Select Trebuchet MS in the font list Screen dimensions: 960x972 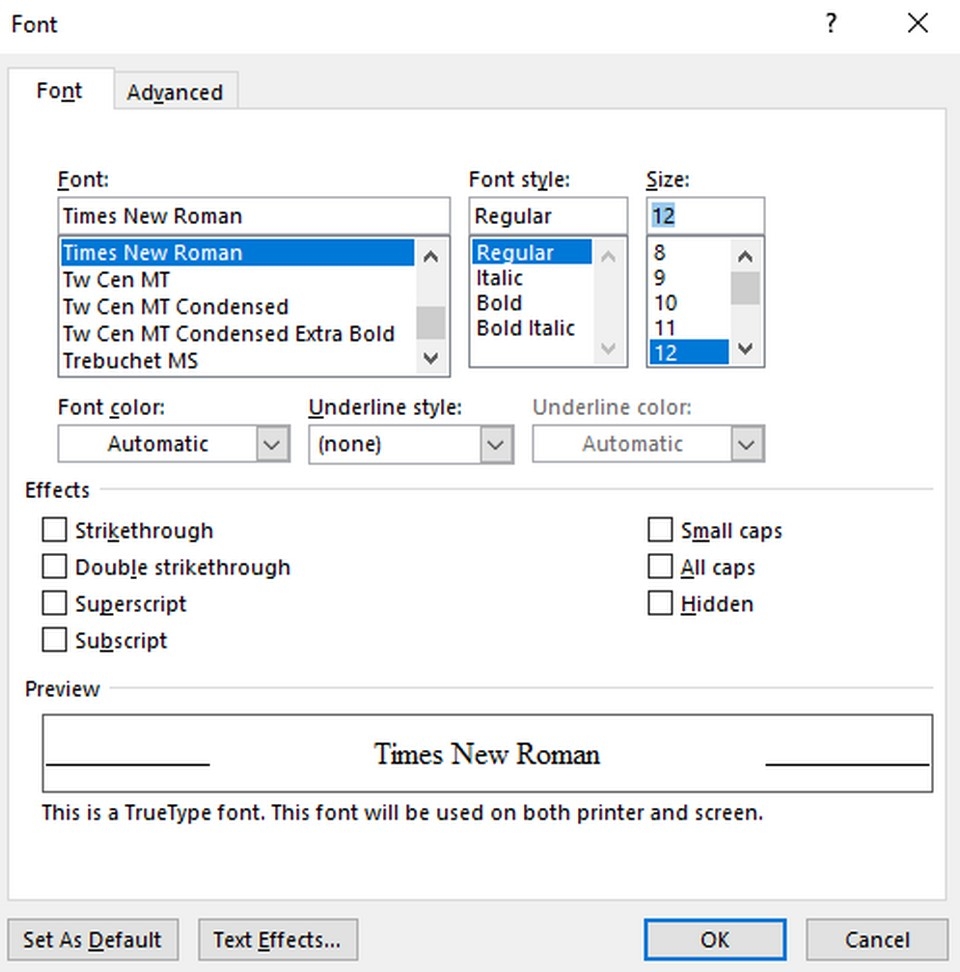(x=130, y=361)
